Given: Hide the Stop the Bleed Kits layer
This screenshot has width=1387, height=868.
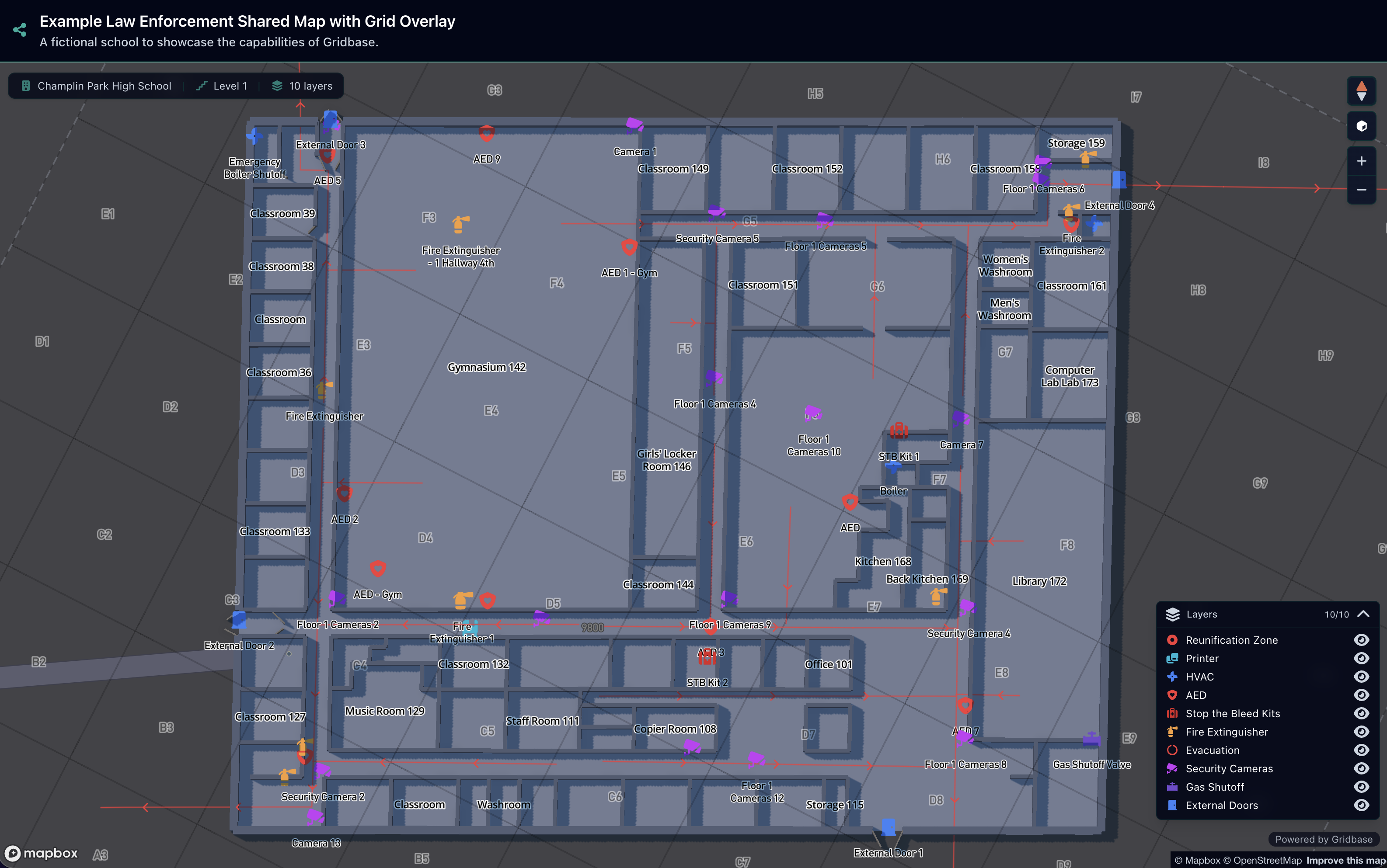Looking at the screenshot, I should (x=1361, y=713).
